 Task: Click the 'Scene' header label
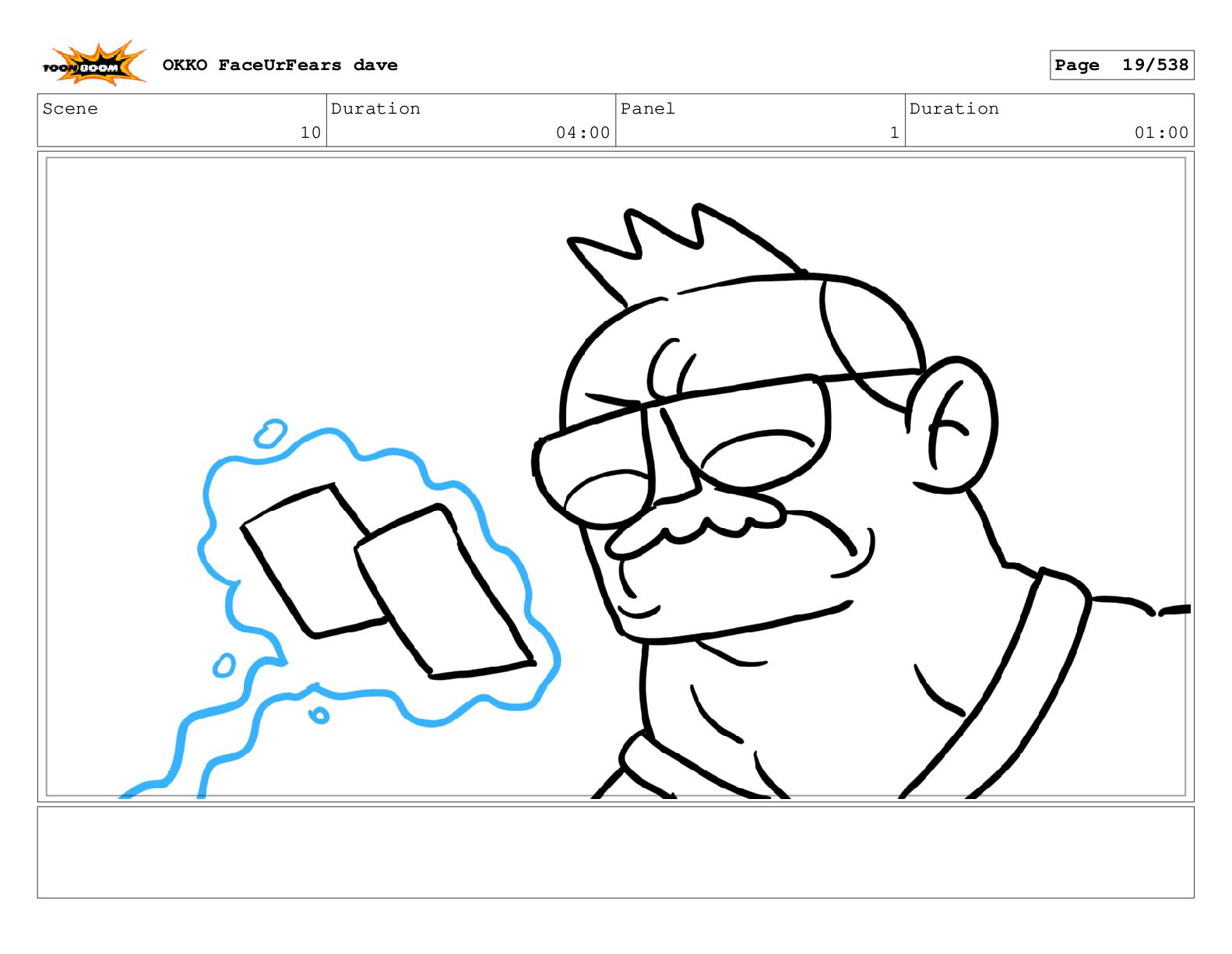pos(70,108)
